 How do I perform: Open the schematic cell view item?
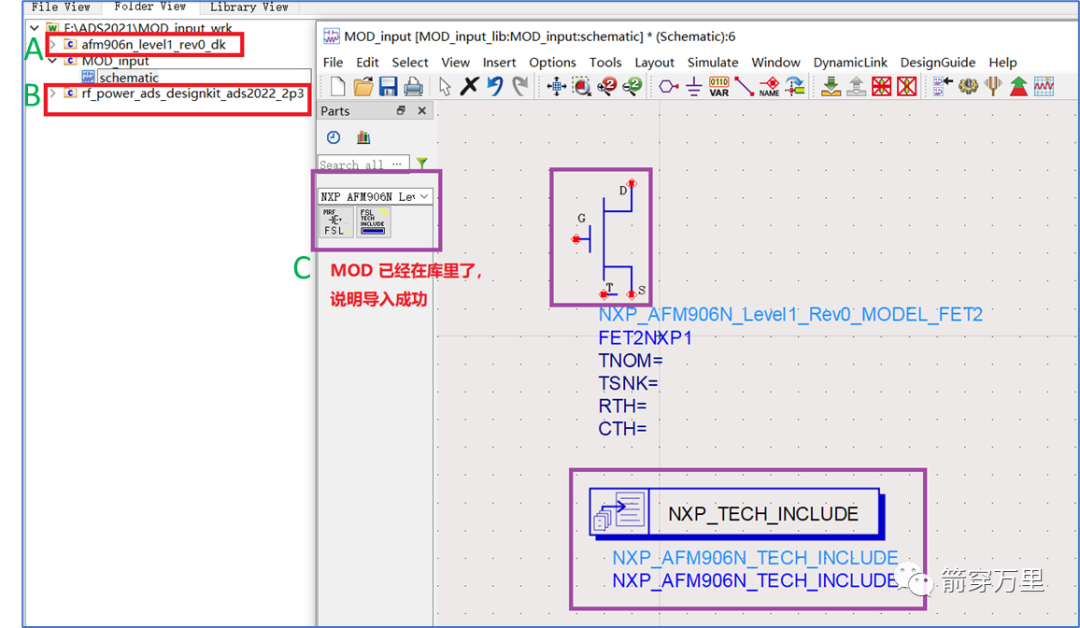tap(128, 77)
